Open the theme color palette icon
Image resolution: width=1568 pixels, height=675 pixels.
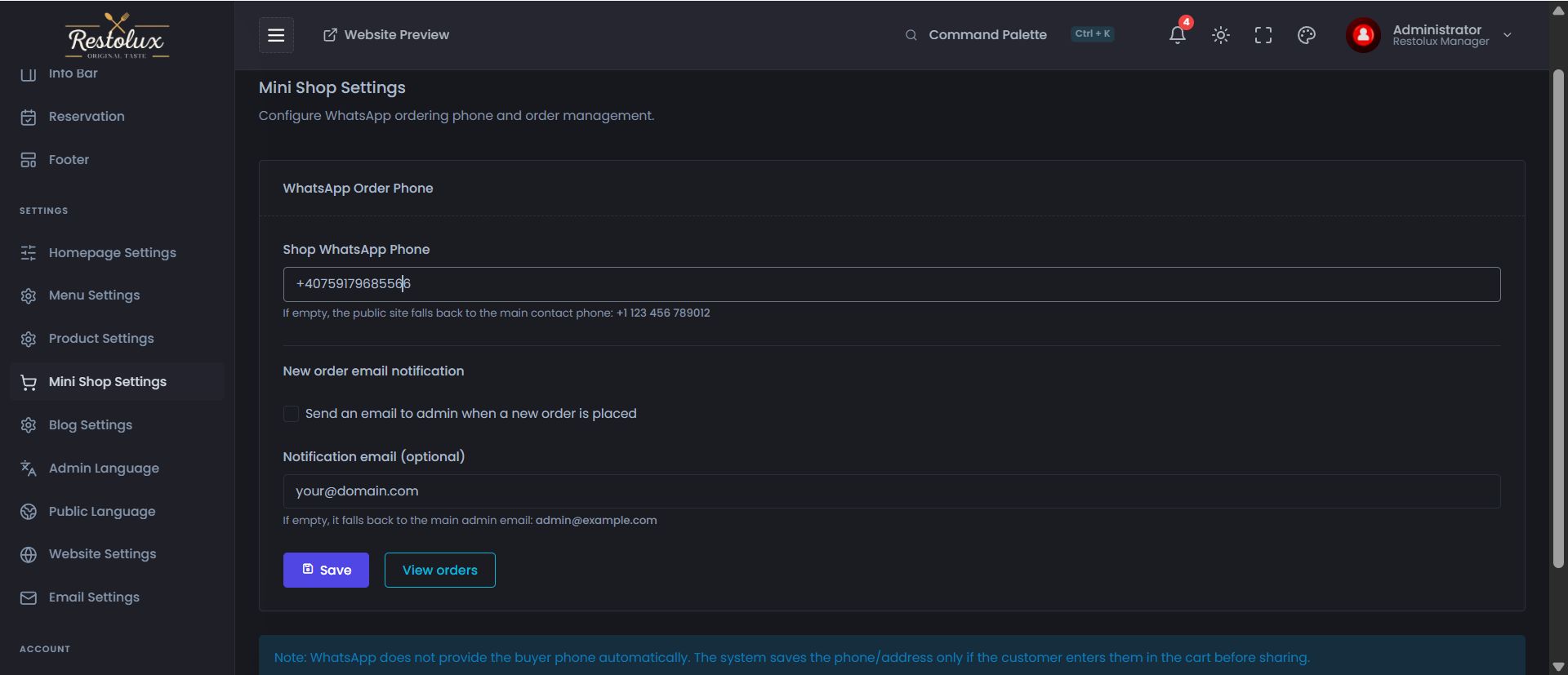(x=1306, y=35)
